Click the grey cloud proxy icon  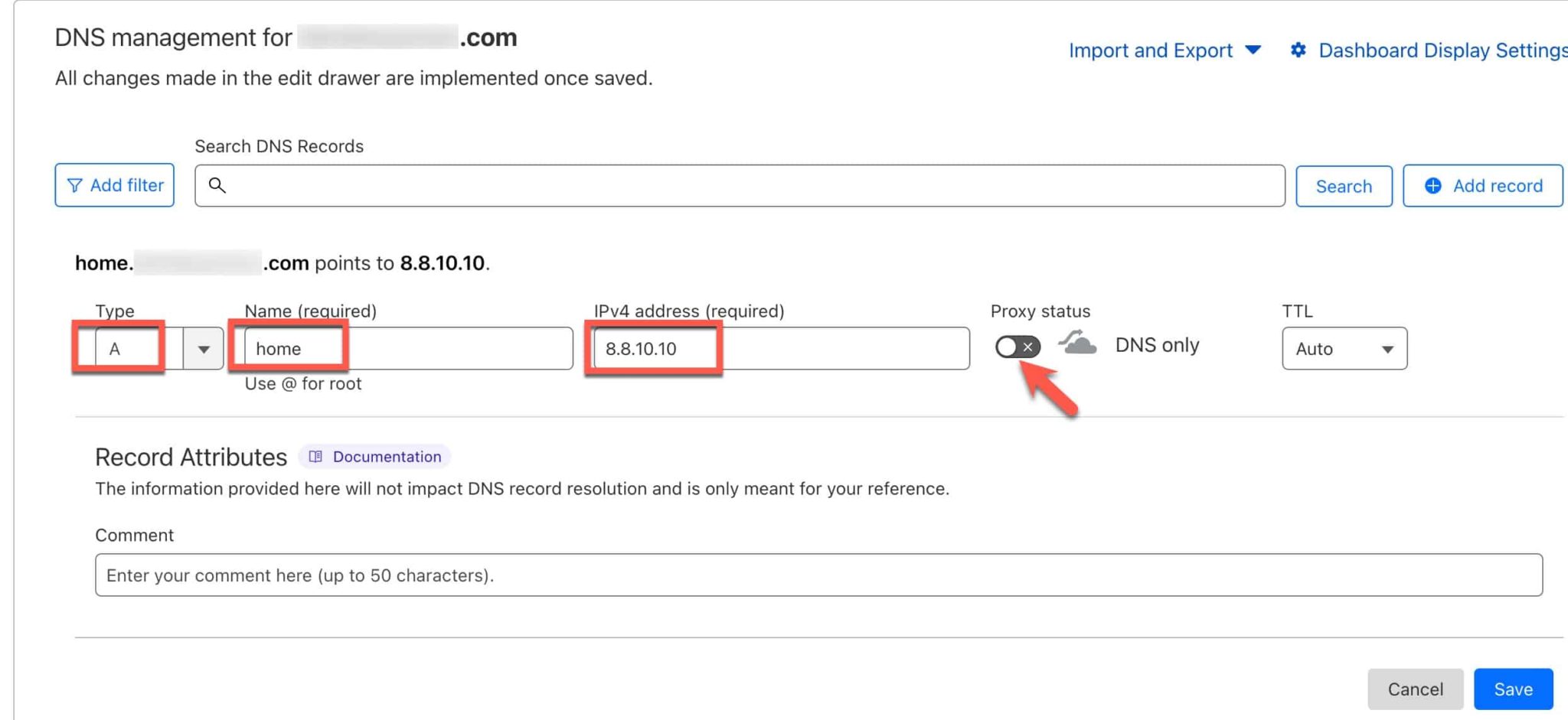pyautogui.click(x=1078, y=344)
